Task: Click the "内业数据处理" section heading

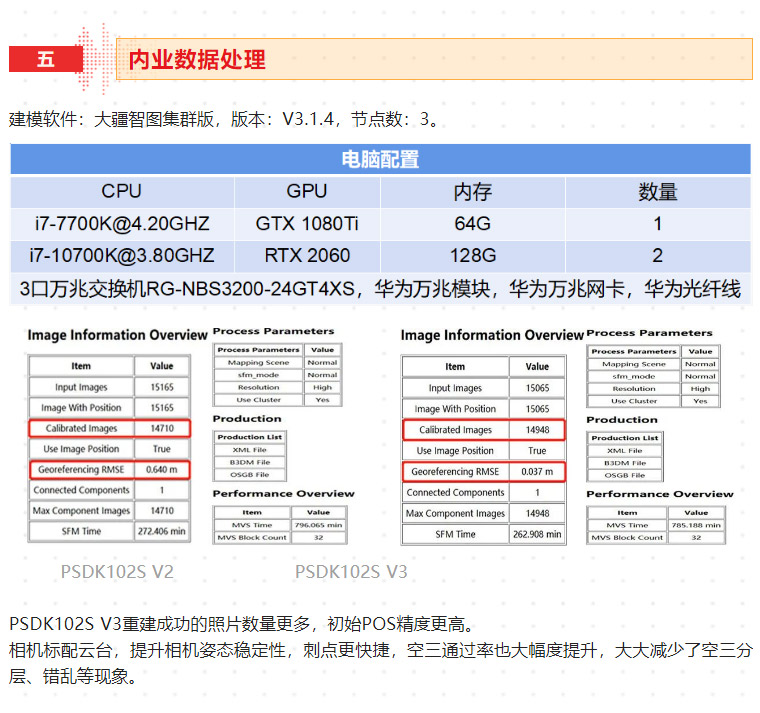Action: 197,60
